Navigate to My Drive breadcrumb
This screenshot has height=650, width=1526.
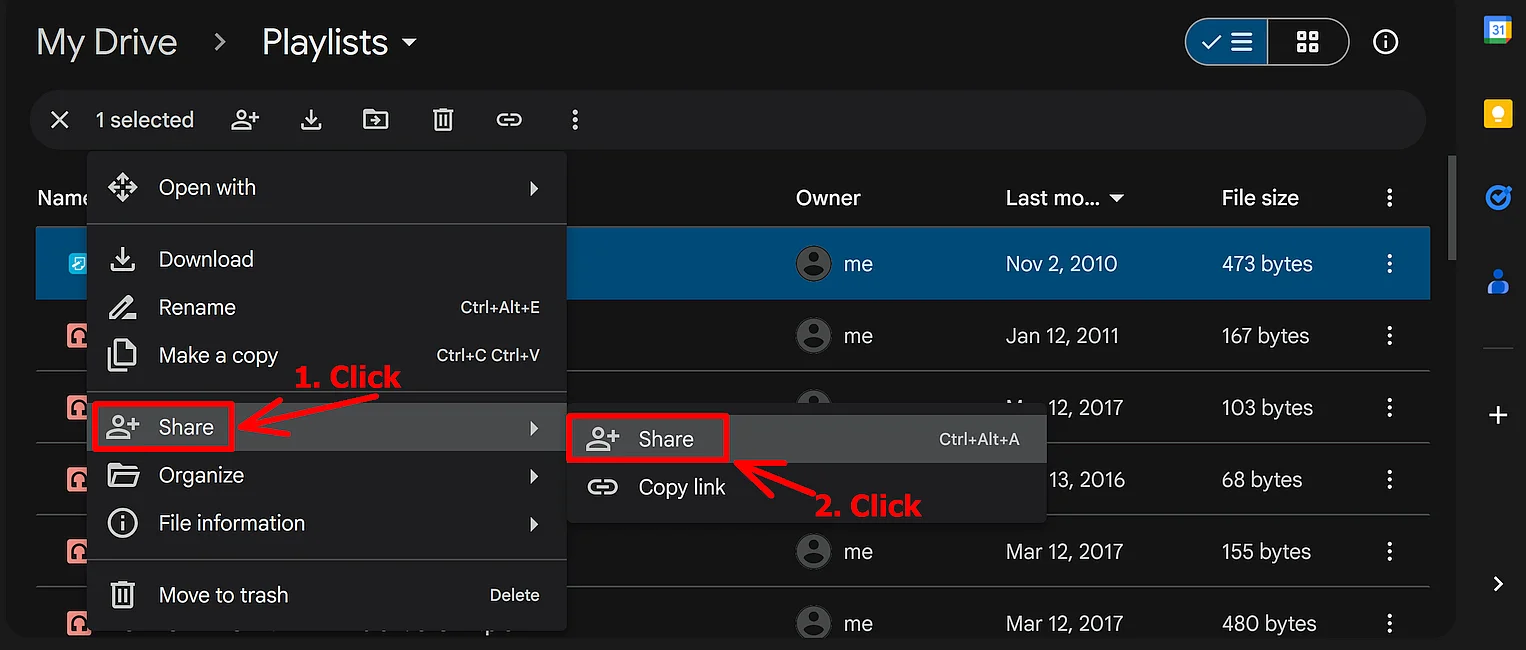107,43
